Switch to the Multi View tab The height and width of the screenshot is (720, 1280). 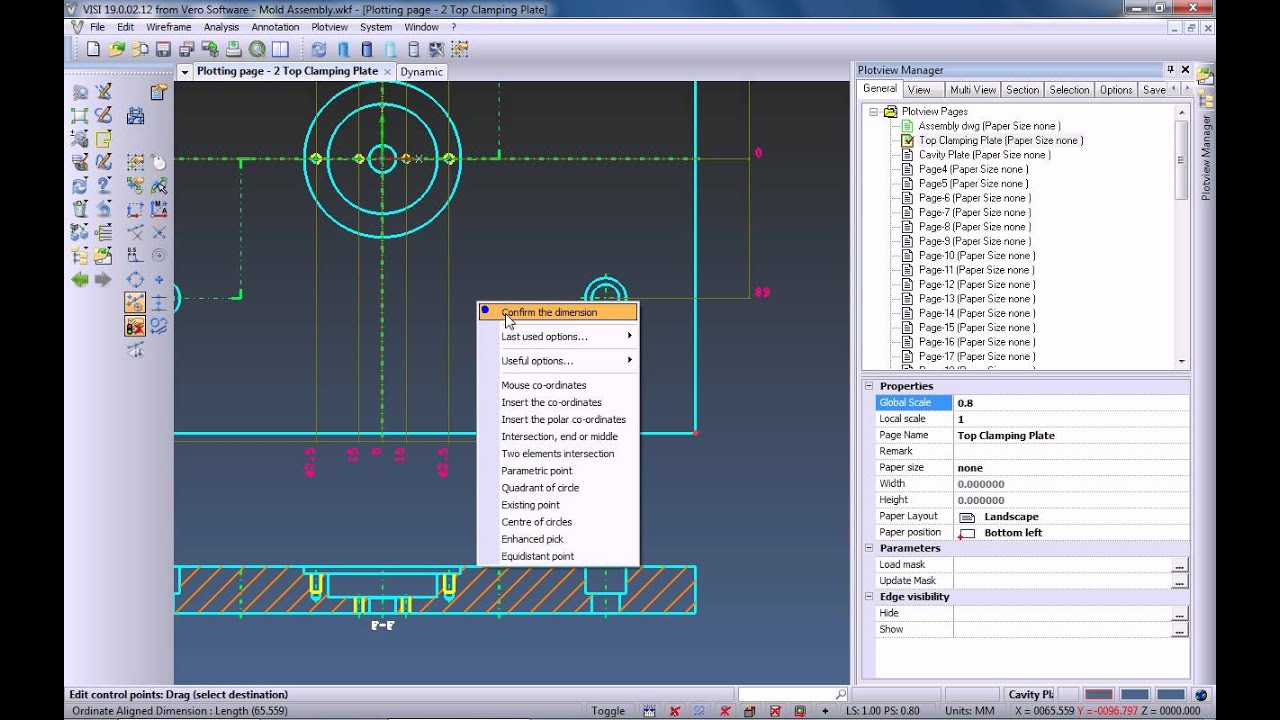(972, 90)
